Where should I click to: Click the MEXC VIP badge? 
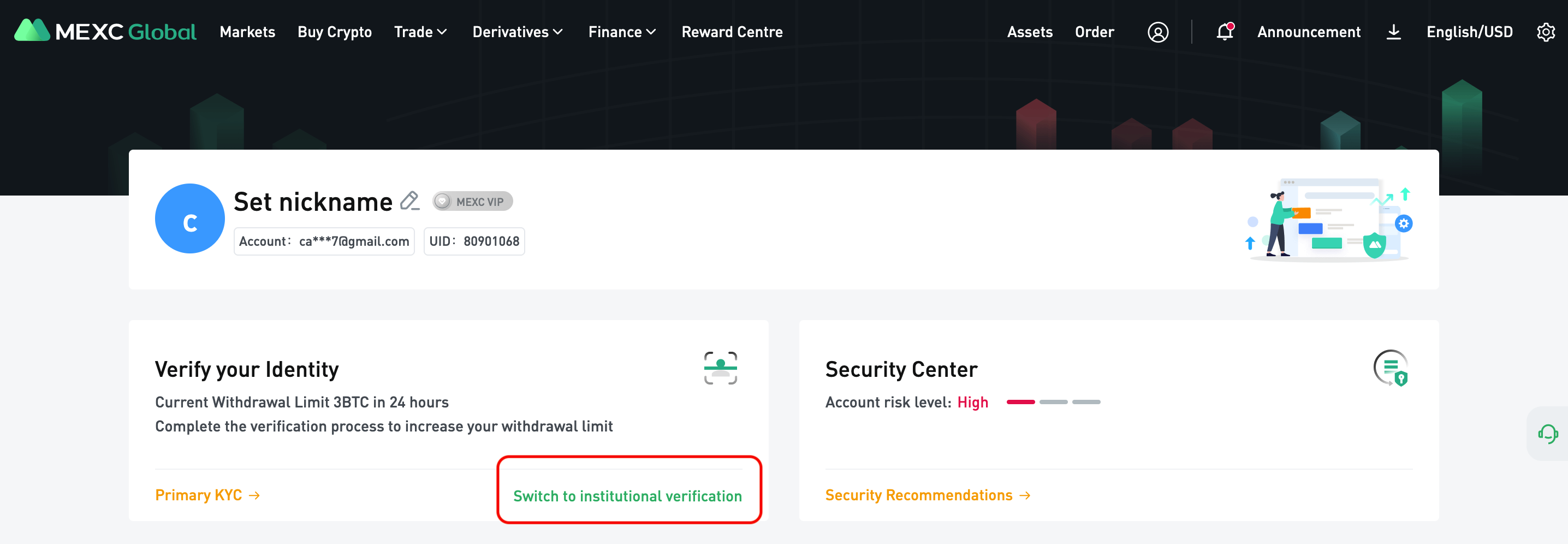point(472,202)
